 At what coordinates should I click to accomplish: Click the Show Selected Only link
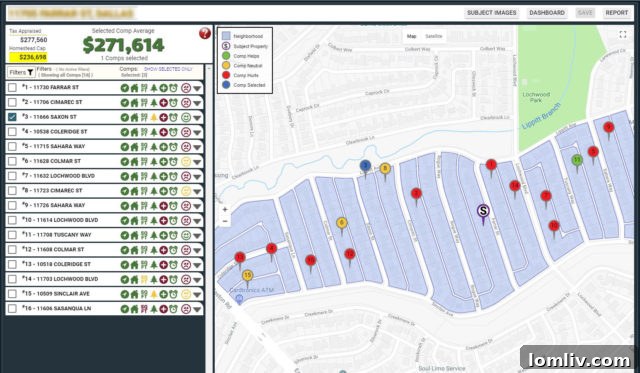168,69
